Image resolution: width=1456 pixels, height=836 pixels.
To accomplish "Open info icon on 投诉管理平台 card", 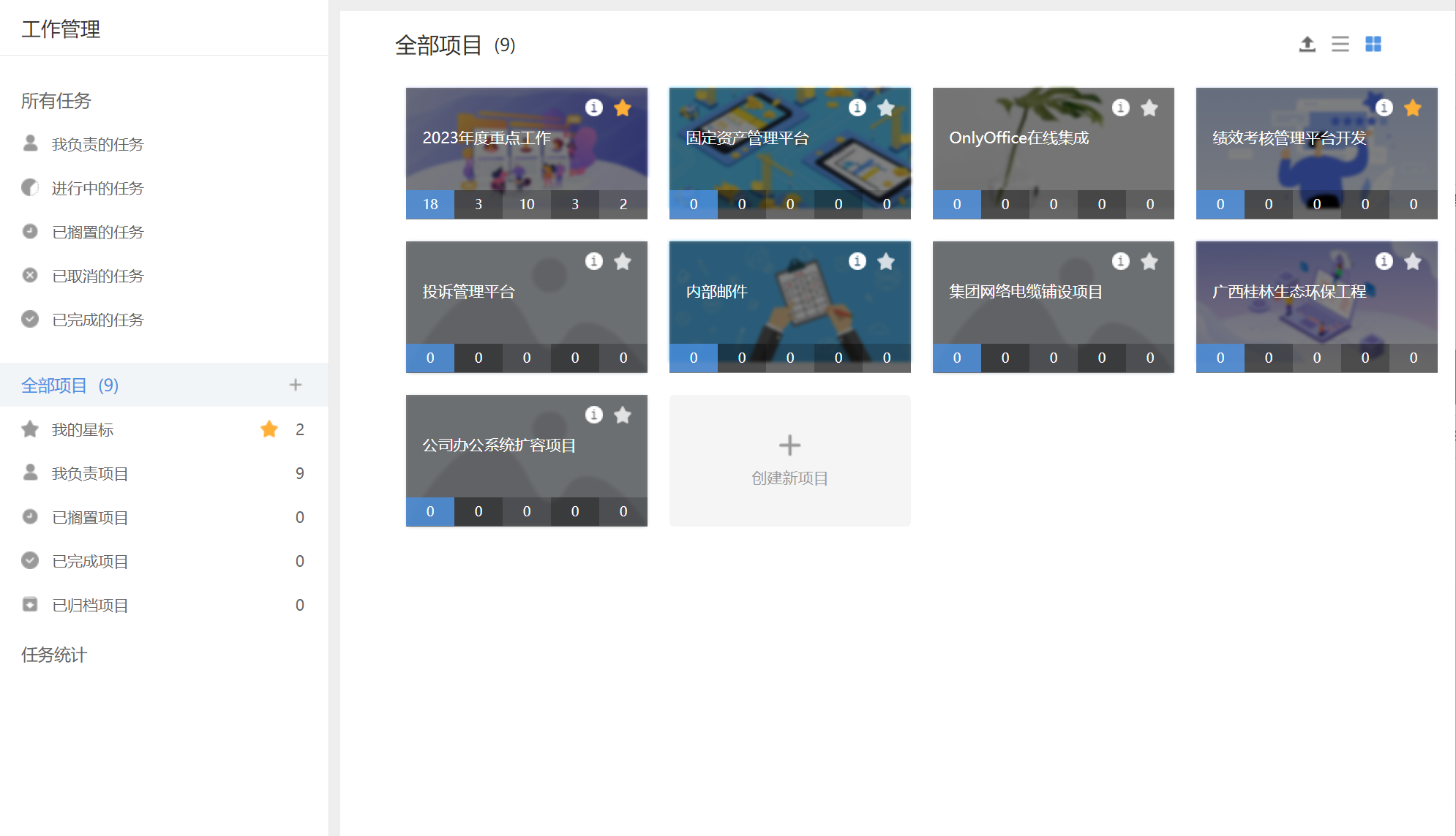I will pyautogui.click(x=593, y=262).
